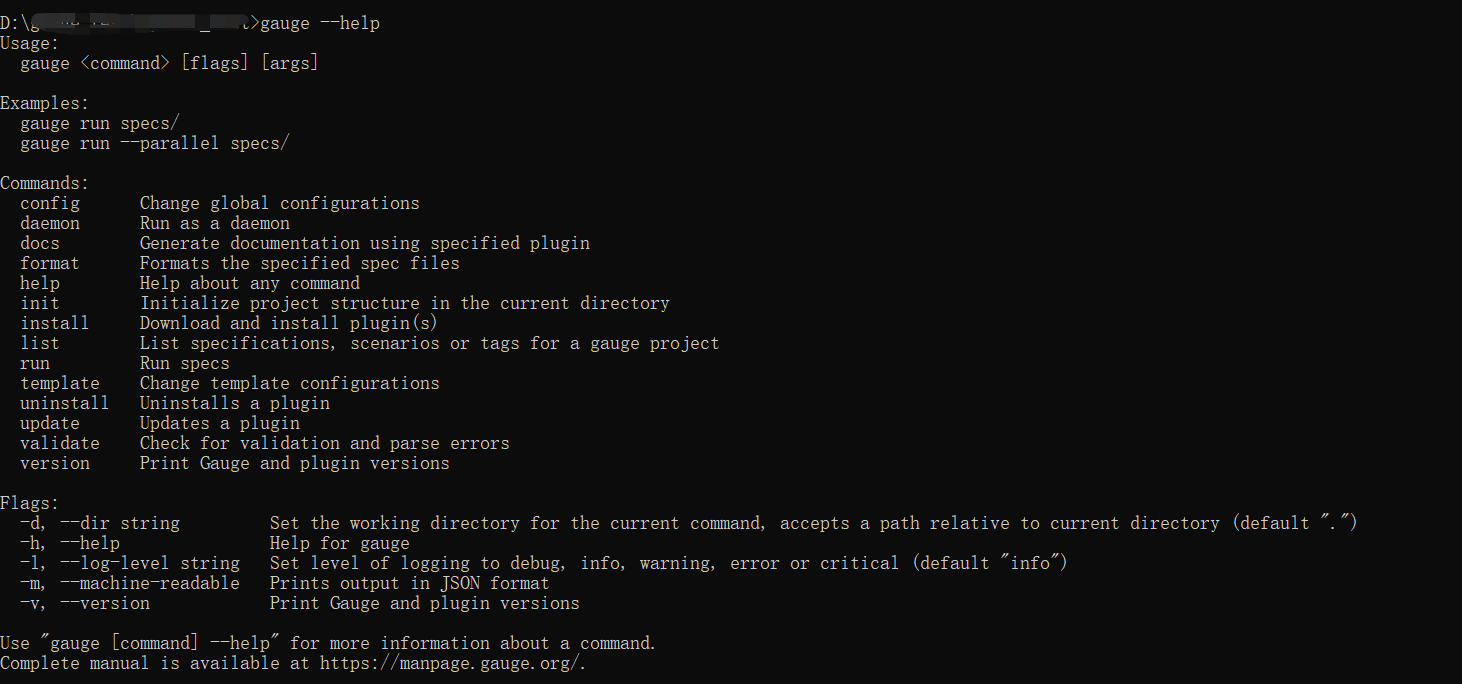Click the 'Flags:' section heading
The width and height of the screenshot is (1462, 684).
(30, 503)
